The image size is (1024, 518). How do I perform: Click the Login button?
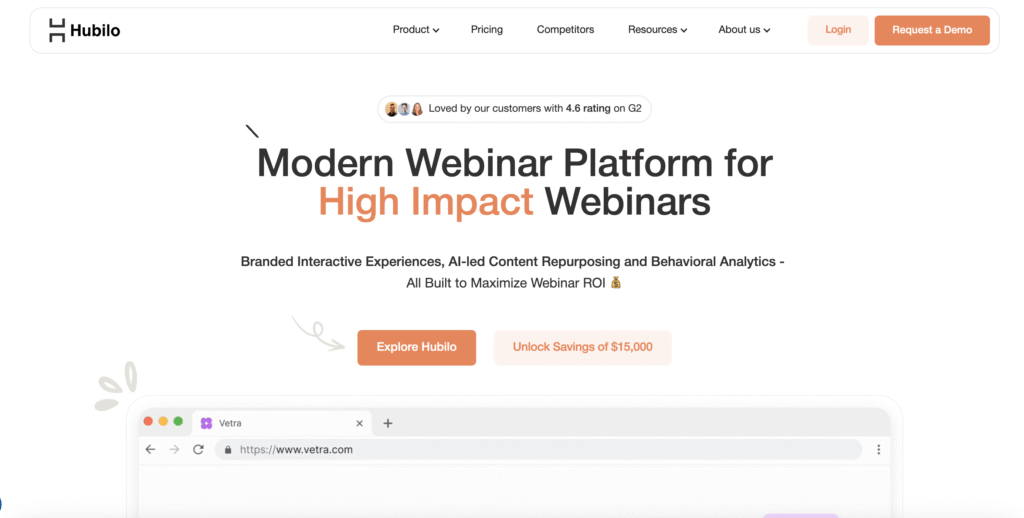(x=838, y=30)
